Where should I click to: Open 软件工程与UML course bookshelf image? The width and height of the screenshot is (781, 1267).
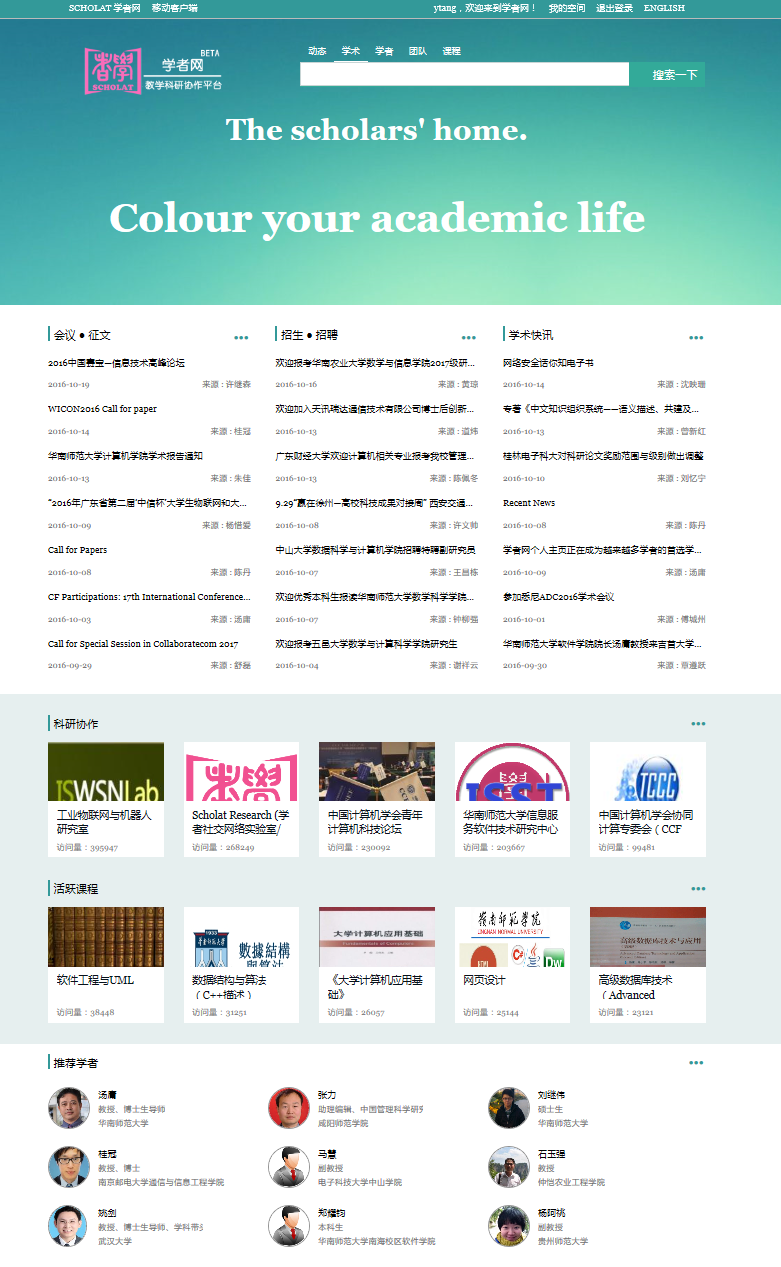(x=106, y=936)
